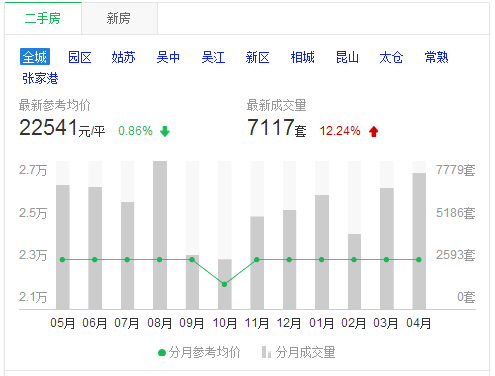Click the green down arrow beside 0.86%
The height and width of the screenshot is (376, 495).
165,131
